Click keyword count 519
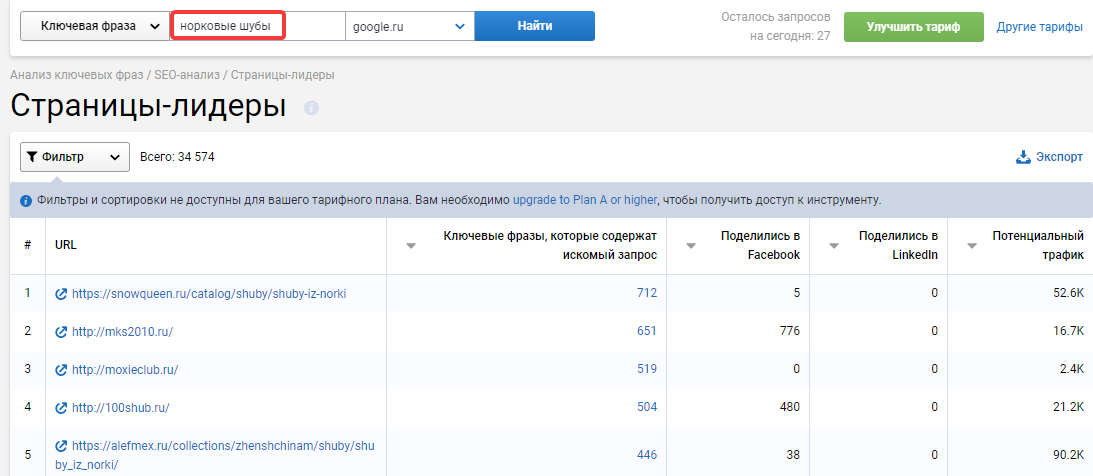The image size is (1093, 476). click(647, 369)
